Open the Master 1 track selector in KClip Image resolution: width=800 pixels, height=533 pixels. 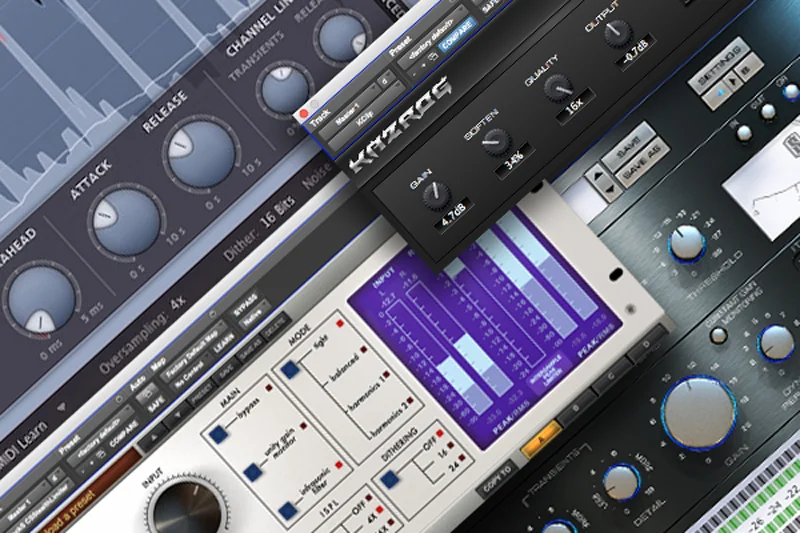(352, 113)
